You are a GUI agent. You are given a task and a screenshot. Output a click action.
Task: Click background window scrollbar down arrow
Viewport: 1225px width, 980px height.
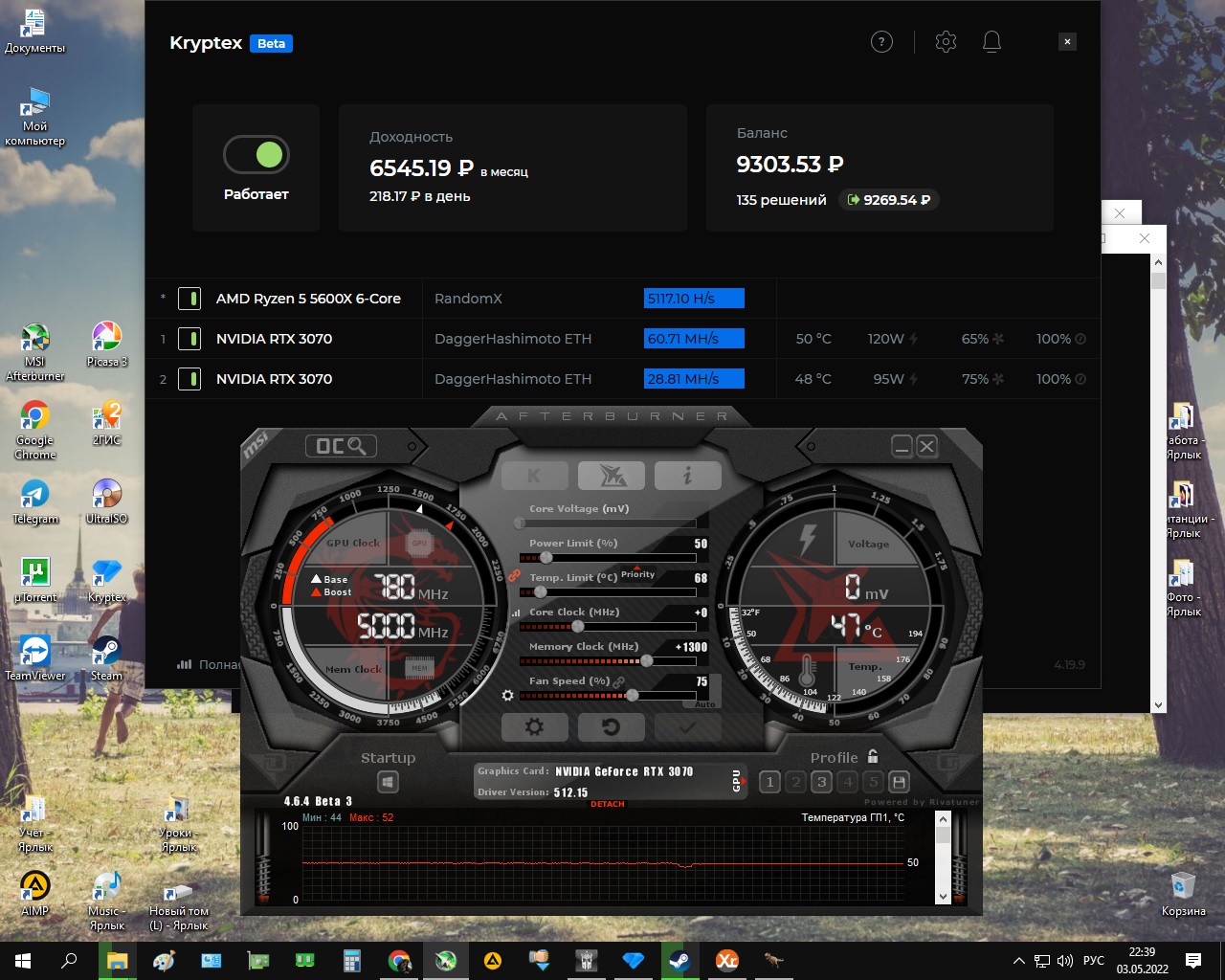coord(1158,705)
